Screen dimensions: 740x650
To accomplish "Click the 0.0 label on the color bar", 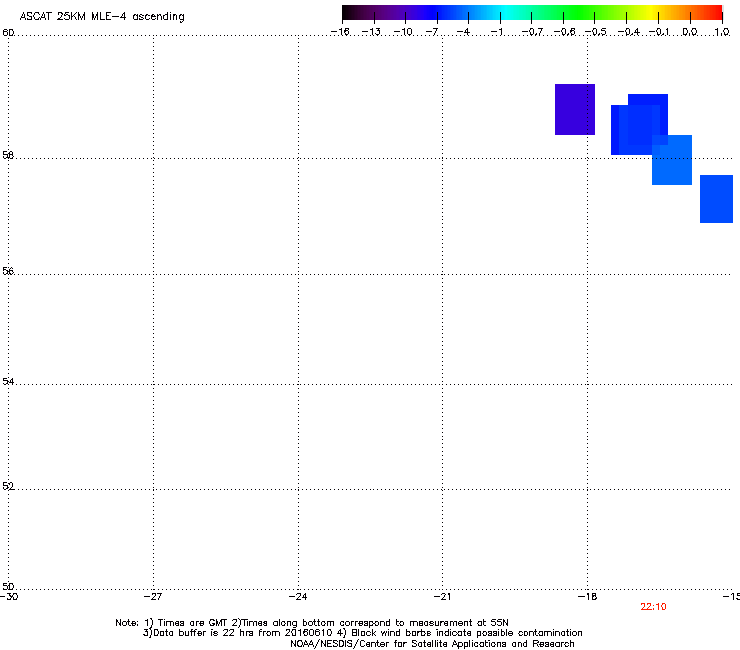I will point(690,32).
